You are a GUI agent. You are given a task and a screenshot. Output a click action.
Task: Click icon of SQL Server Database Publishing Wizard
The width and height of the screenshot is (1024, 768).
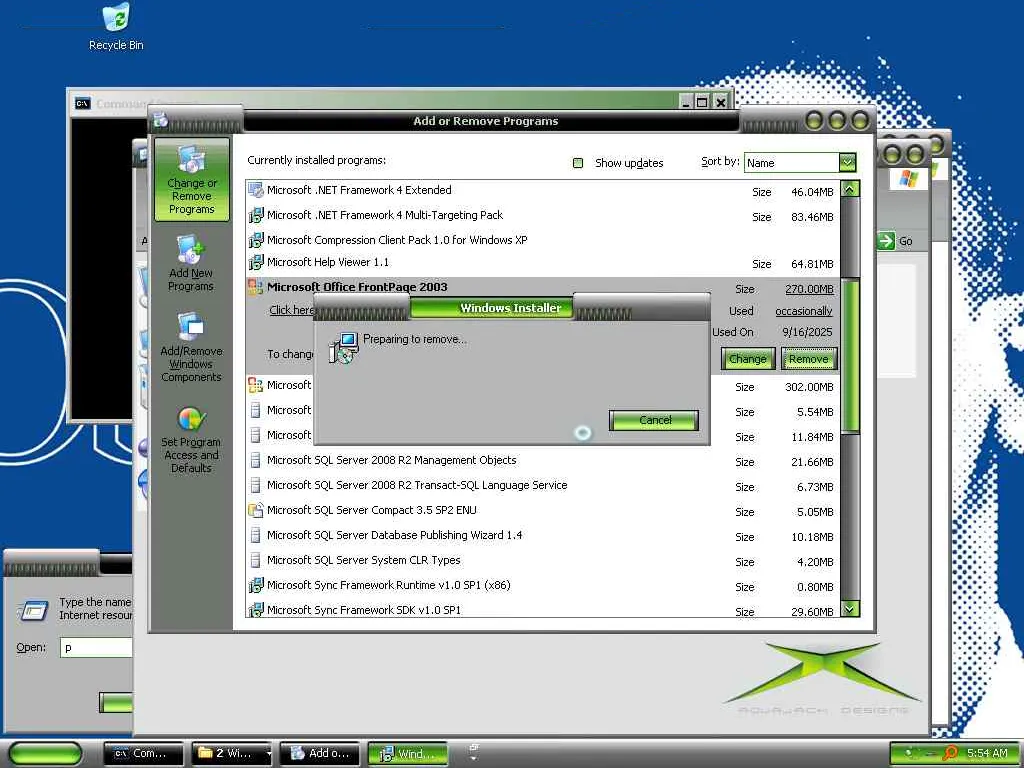click(x=255, y=536)
